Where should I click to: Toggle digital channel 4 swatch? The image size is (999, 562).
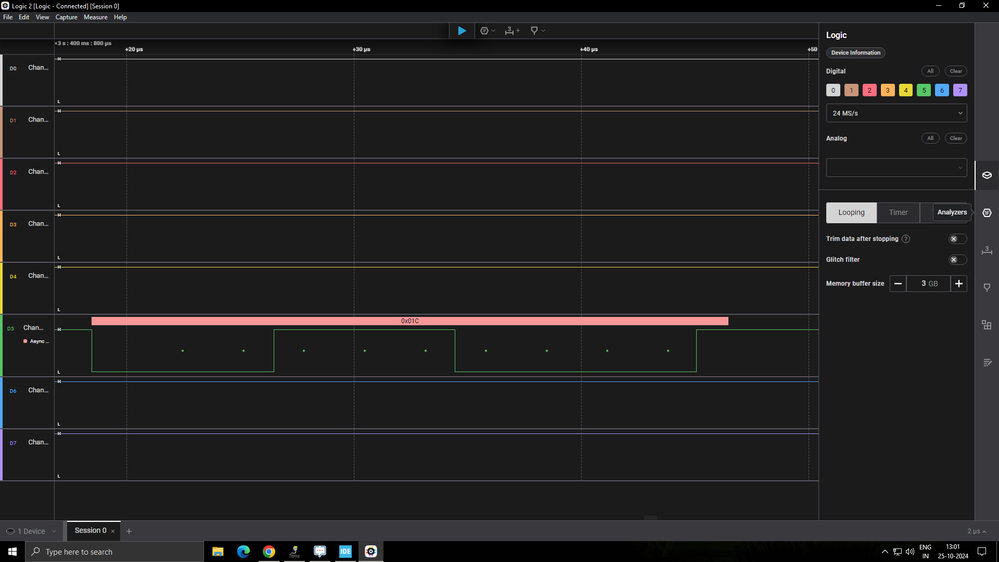click(905, 90)
